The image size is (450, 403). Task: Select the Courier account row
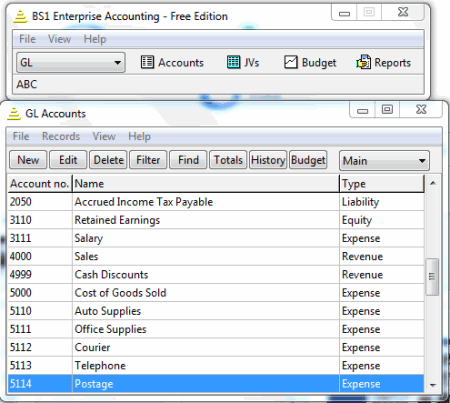pyautogui.click(x=216, y=347)
